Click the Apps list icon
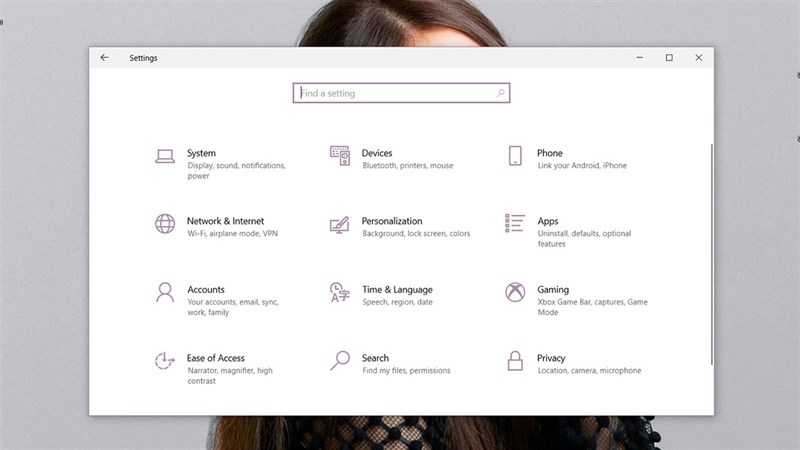 pos(515,223)
